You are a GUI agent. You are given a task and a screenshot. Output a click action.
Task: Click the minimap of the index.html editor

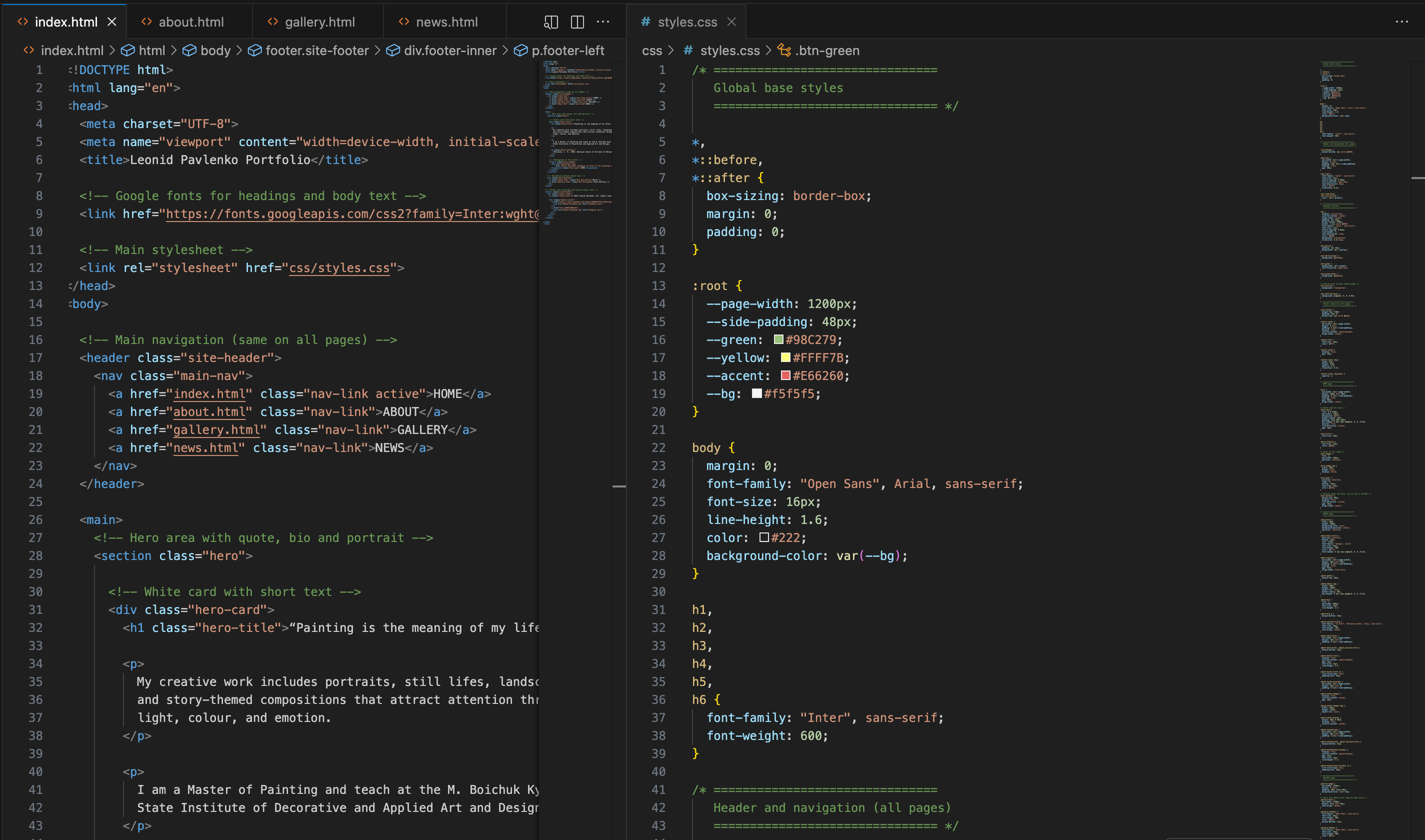[x=576, y=142]
